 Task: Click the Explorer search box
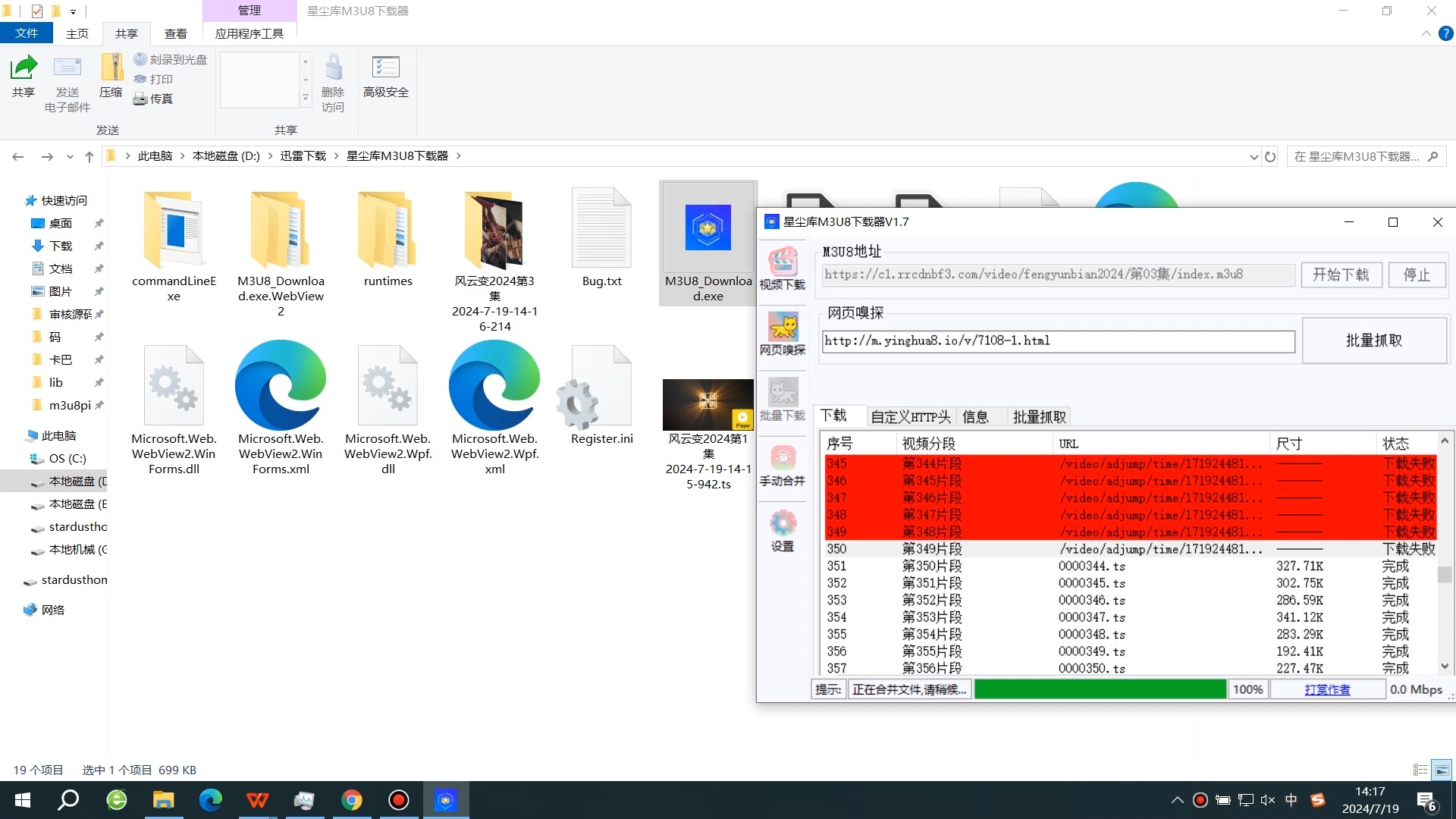[x=1367, y=157]
